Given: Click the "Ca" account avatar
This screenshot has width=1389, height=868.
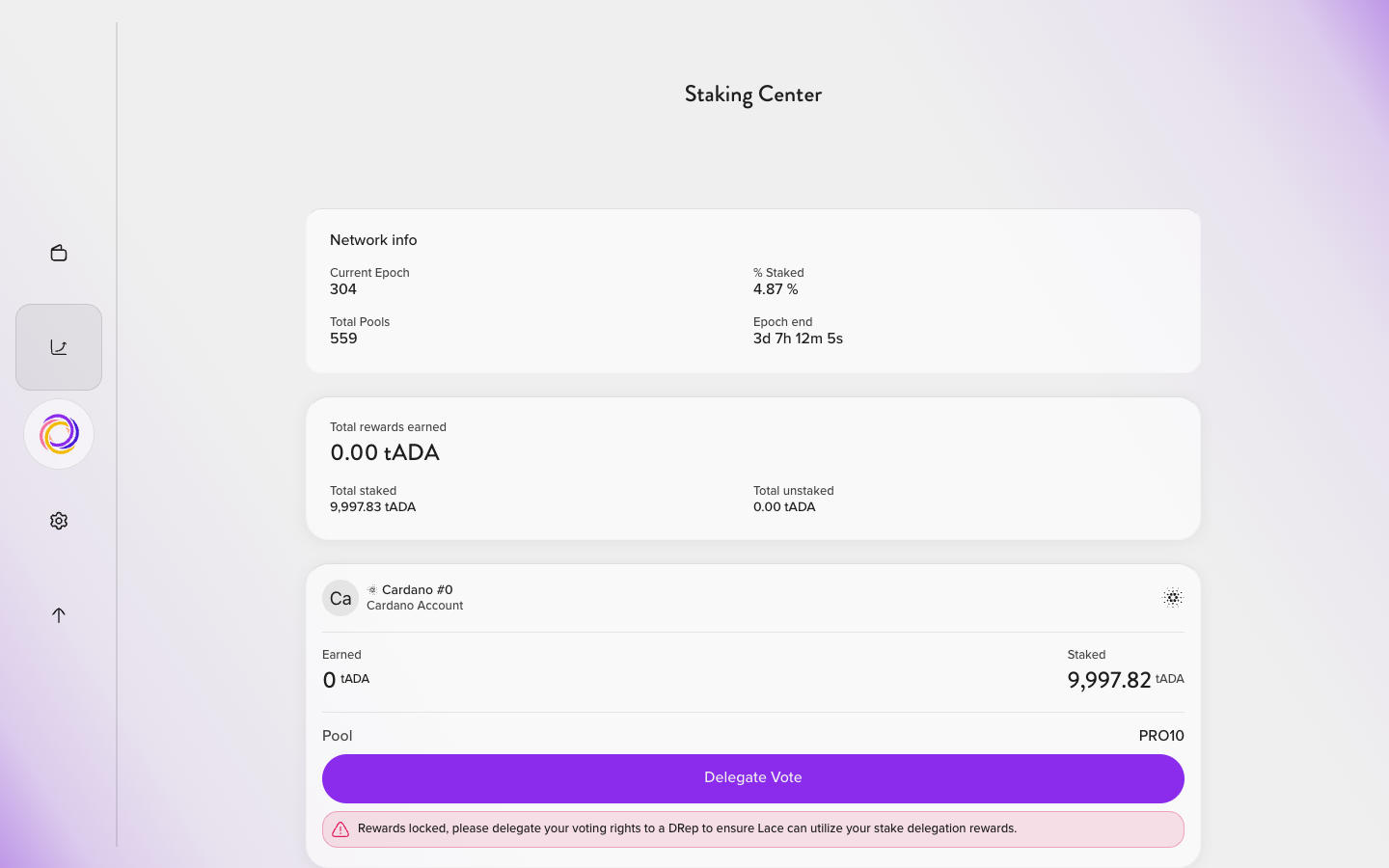Looking at the screenshot, I should (340, 598).
